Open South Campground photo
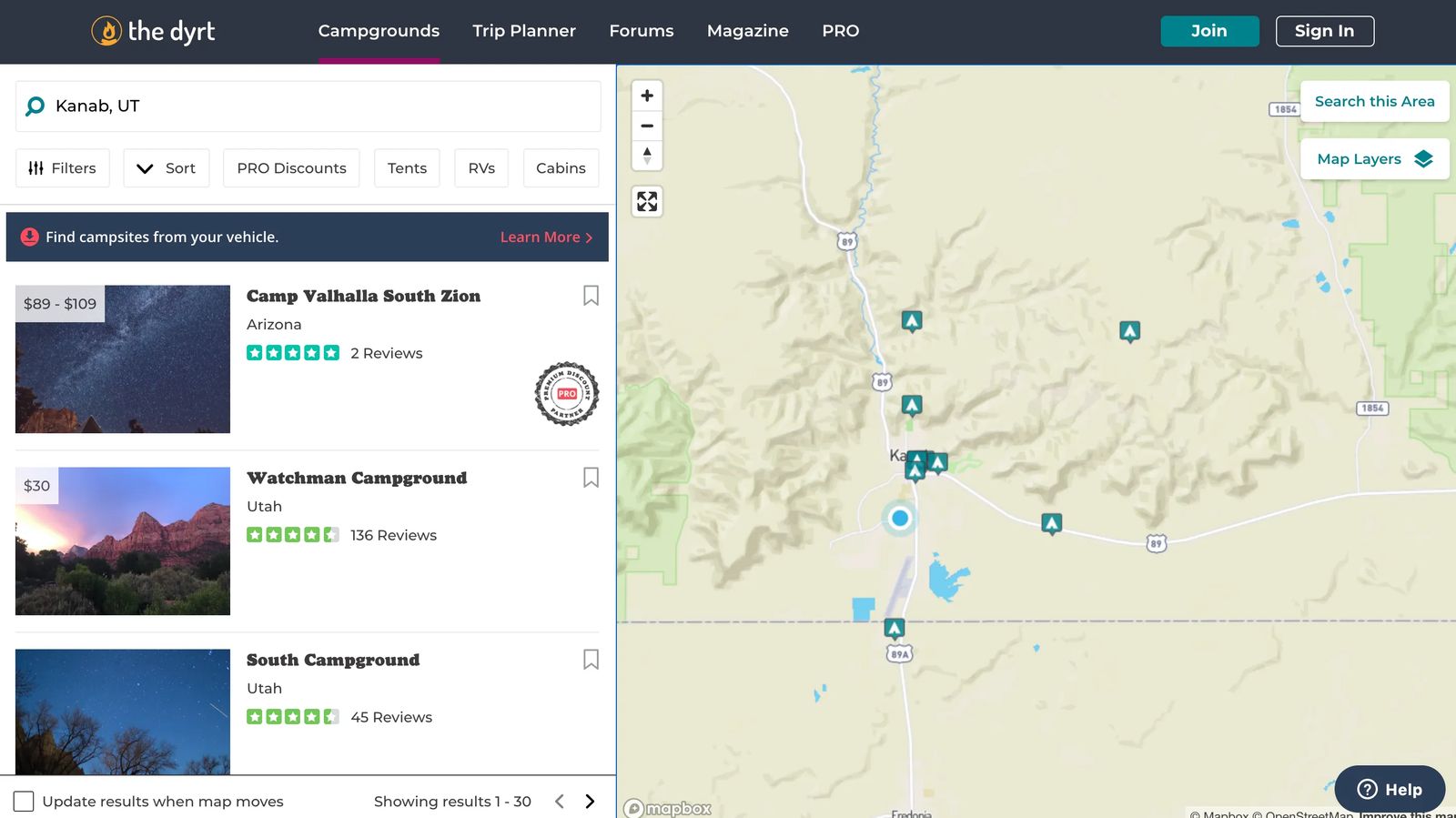The image size is (1456, 818). coord(123,712)
